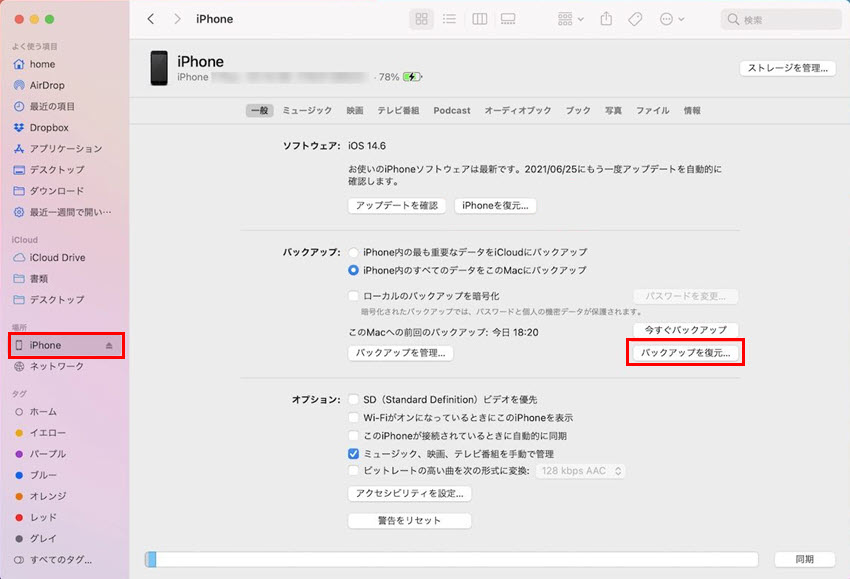Open the group-by dropdown in toolbar

coord(570,19)
